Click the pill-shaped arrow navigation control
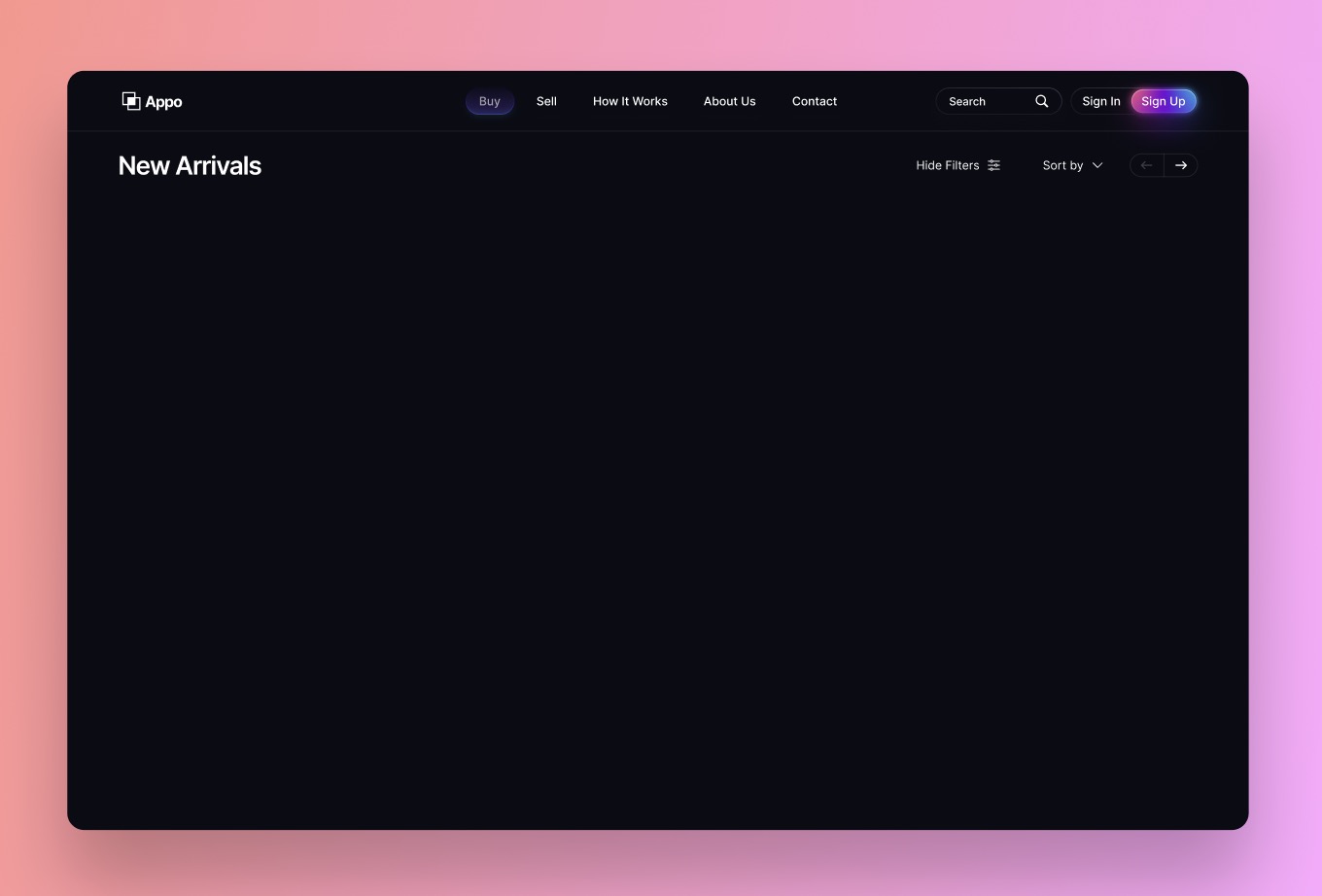This screenshot has width=1322, height=896. coord(1163,165)
